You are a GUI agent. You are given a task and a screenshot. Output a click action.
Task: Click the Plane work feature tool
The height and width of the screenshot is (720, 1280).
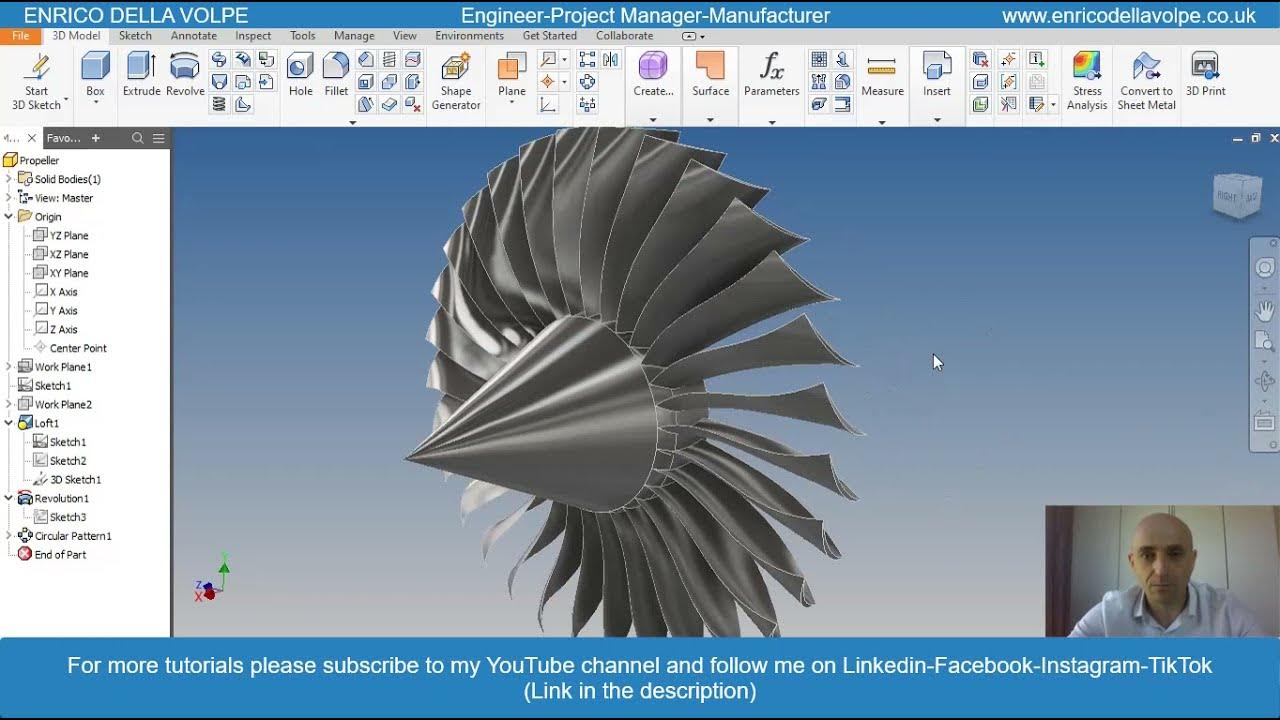512,75
